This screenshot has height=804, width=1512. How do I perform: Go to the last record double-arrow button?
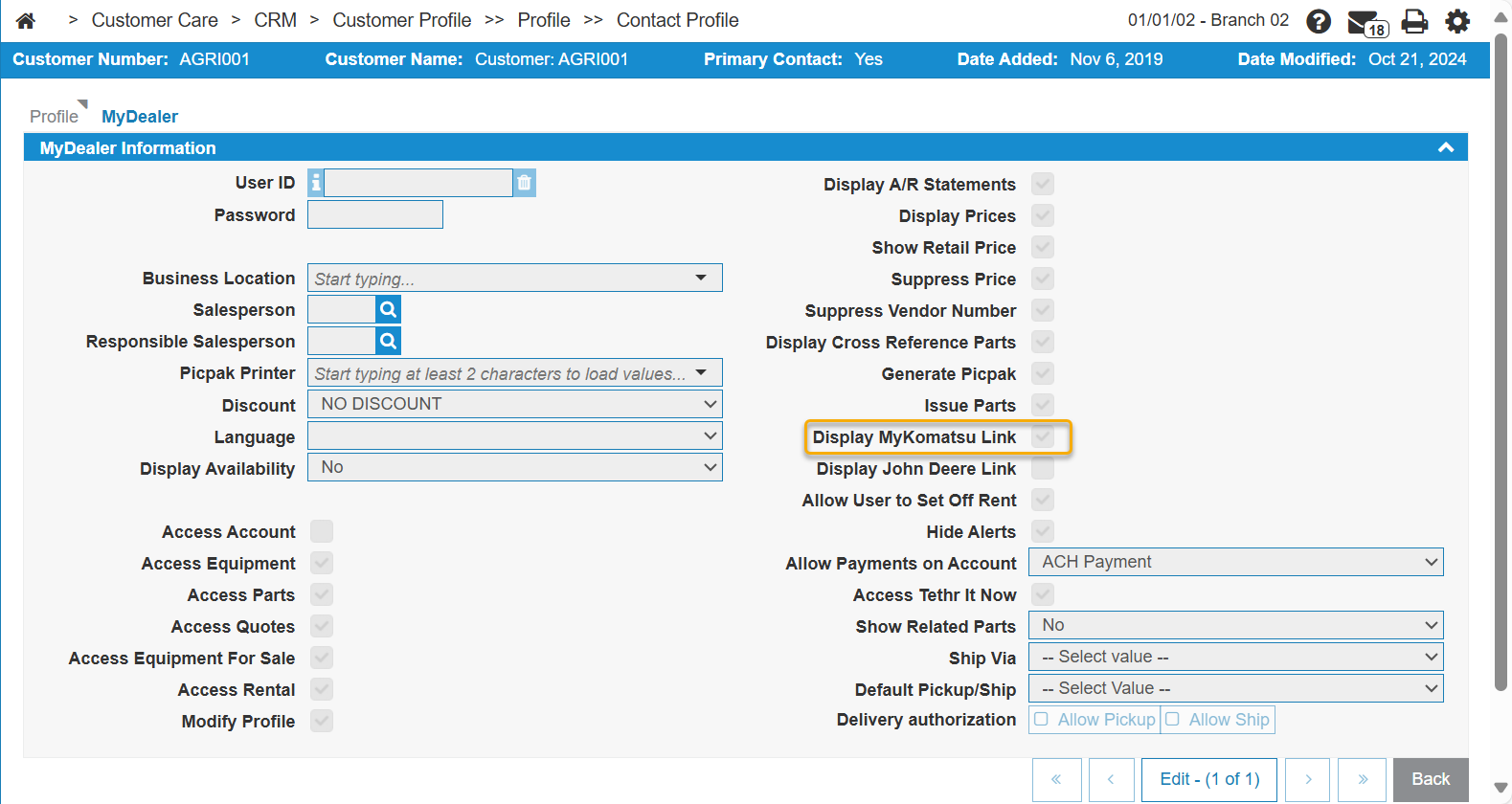(x=1363, y=779)
